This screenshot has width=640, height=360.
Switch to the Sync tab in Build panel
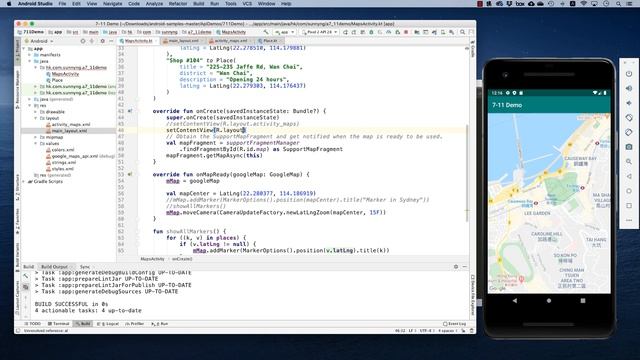pos(84,267)
